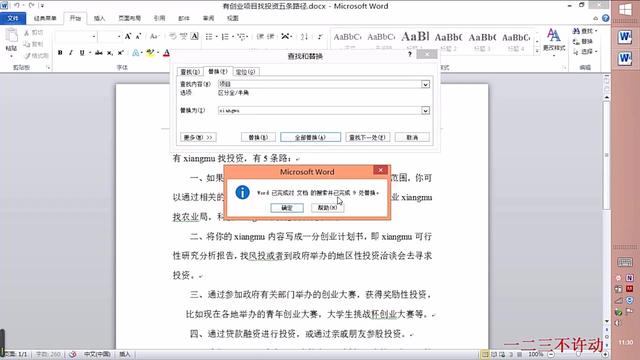The width and height of the screenshot is (640, 360).
Task: Open the font name dropdown
Action: point(94,37)
